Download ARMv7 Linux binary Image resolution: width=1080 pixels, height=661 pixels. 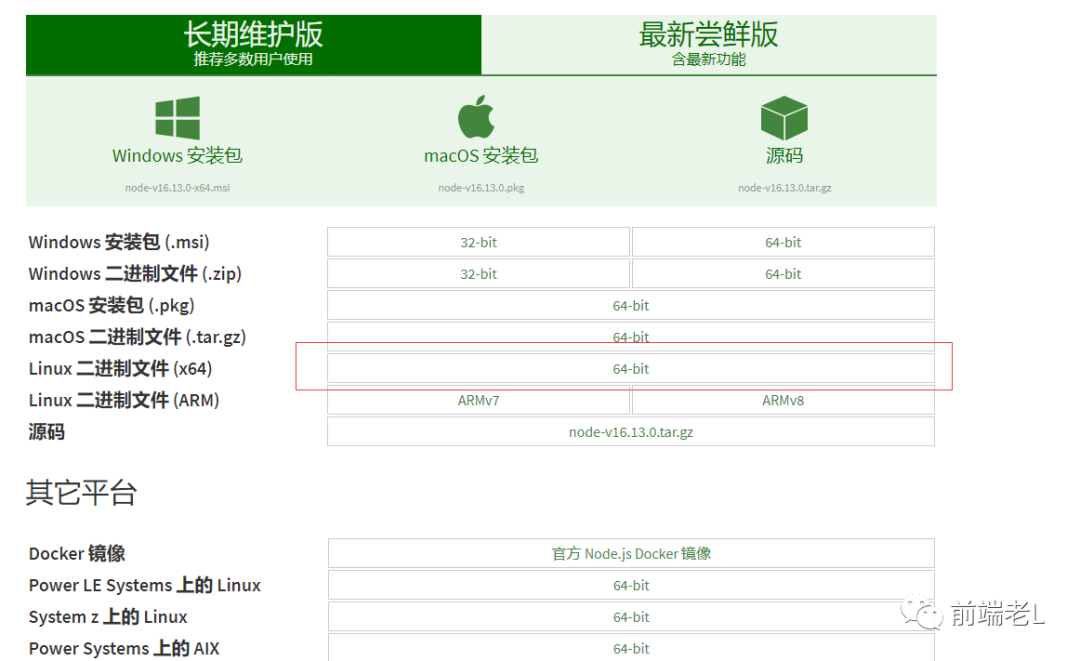(479, 401)
